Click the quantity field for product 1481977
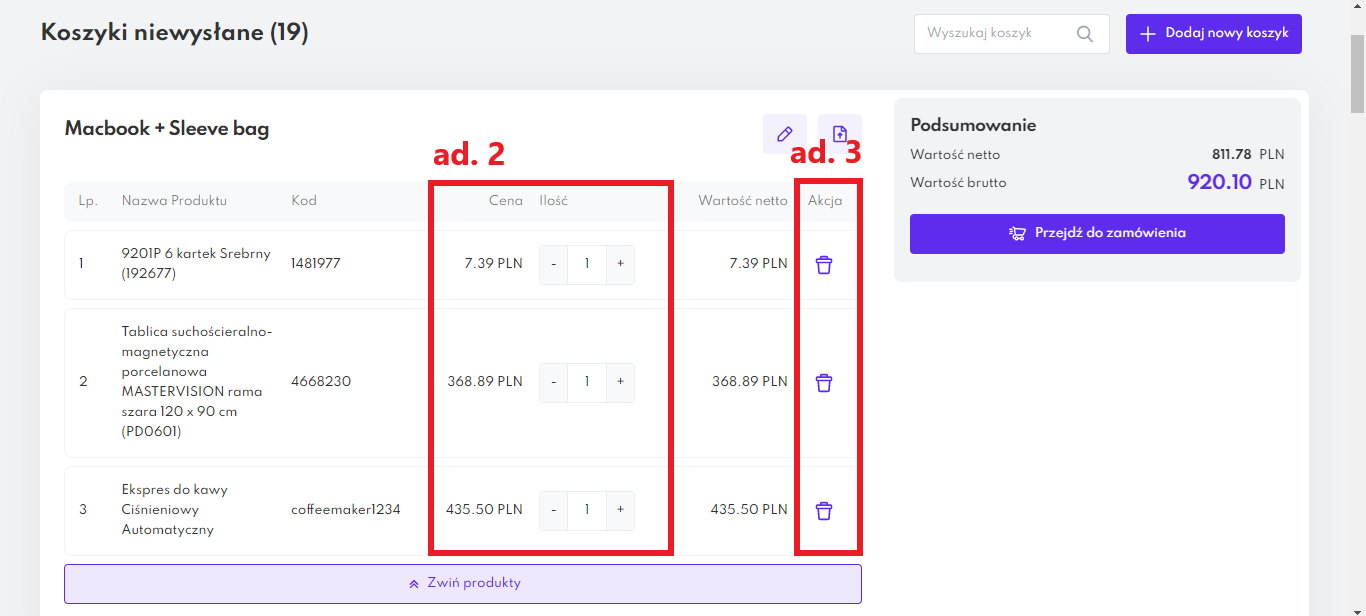 pos(587,265)
